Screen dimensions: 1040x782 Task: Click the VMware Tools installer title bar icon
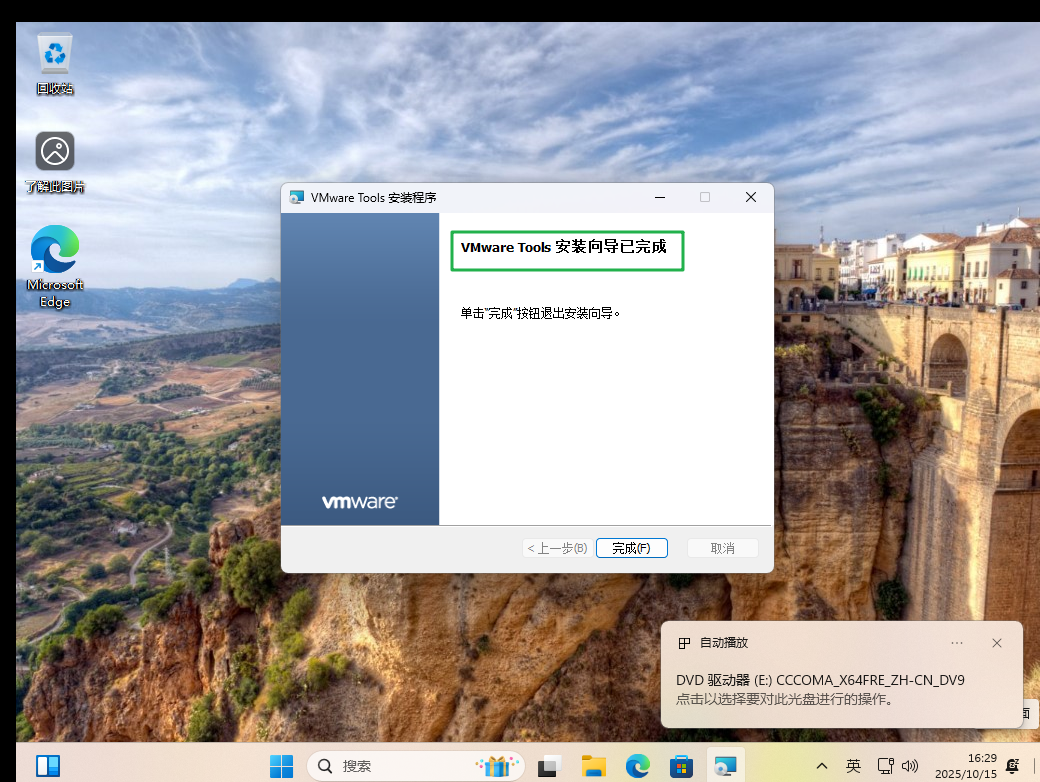[296, 198]
